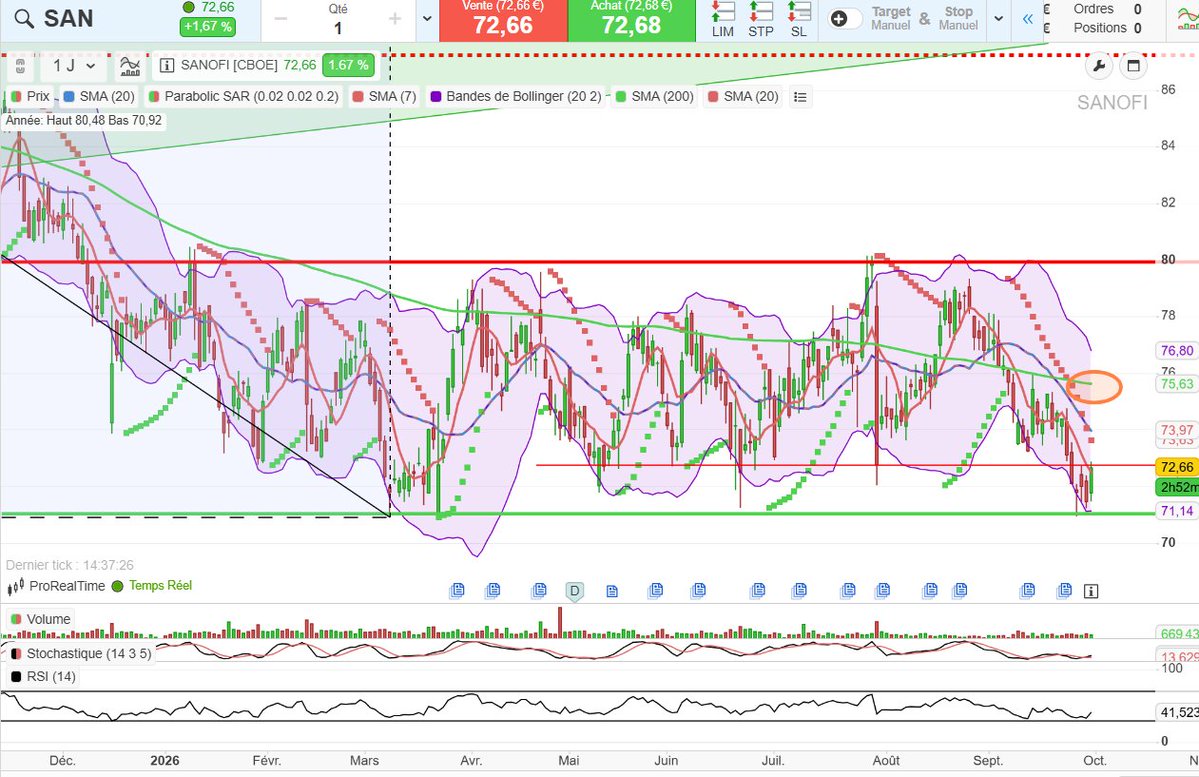This screenshot has height=777, width=1199.
Task: Click the boxed info icon ending news row
Action: tap(1091, 591)
